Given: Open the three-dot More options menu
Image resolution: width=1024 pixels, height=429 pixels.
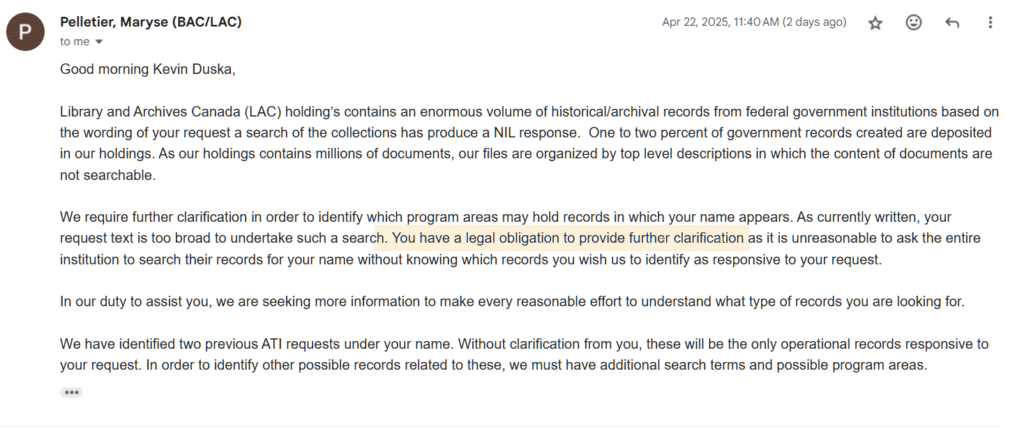Looking at the screenshot, I should tap(990, 23).
